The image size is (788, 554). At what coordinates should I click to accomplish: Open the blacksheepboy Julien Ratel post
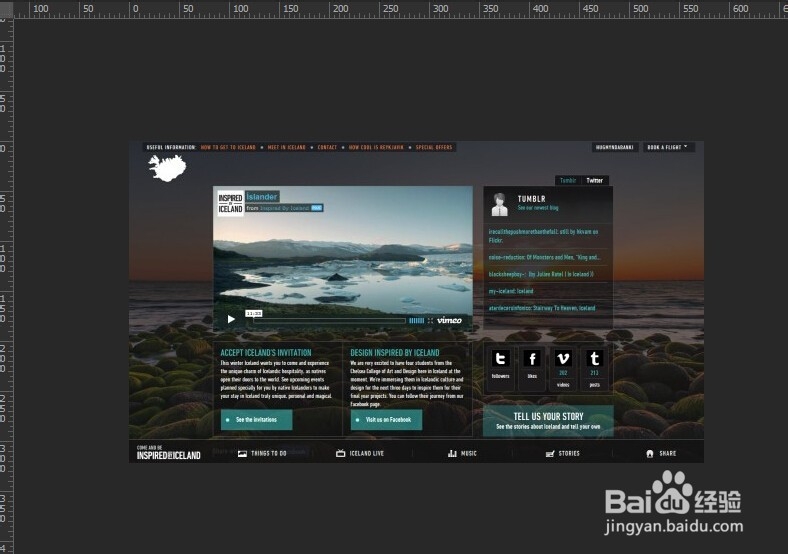[541, 274]
